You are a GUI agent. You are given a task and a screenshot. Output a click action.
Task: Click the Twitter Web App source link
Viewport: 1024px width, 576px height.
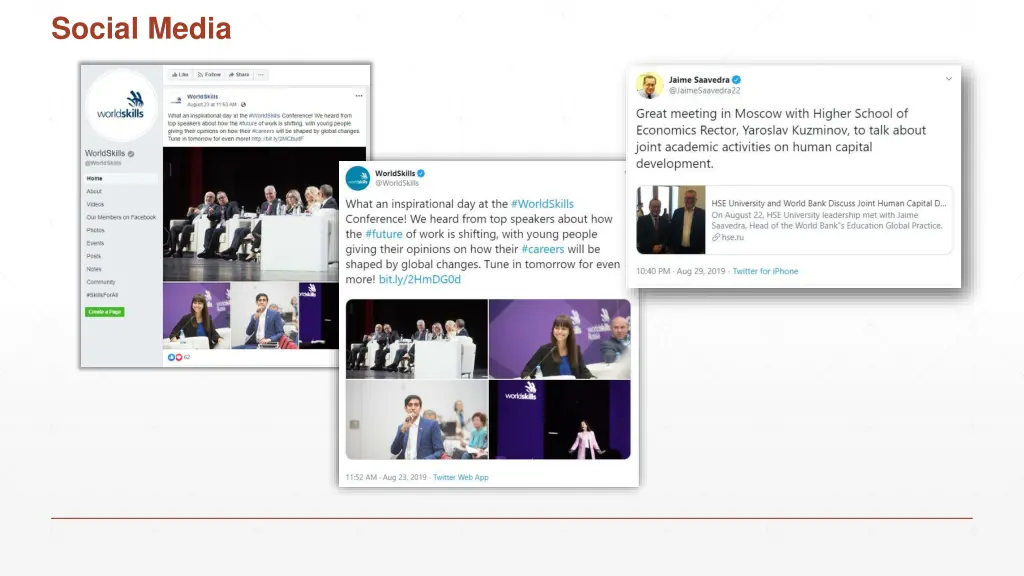click(x=460, y=477)
